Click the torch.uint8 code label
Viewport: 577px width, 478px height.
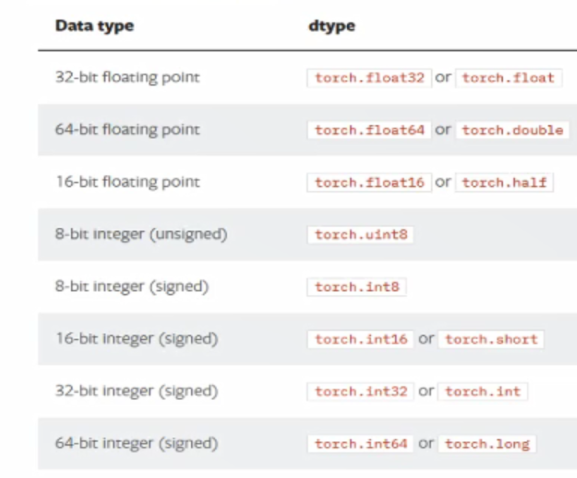coord(361,235)
